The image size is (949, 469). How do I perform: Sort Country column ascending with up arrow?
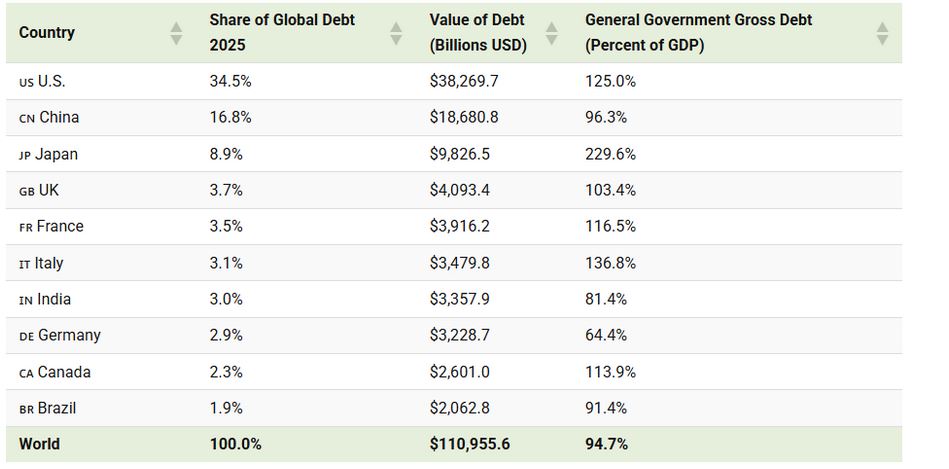coord(176,26)
